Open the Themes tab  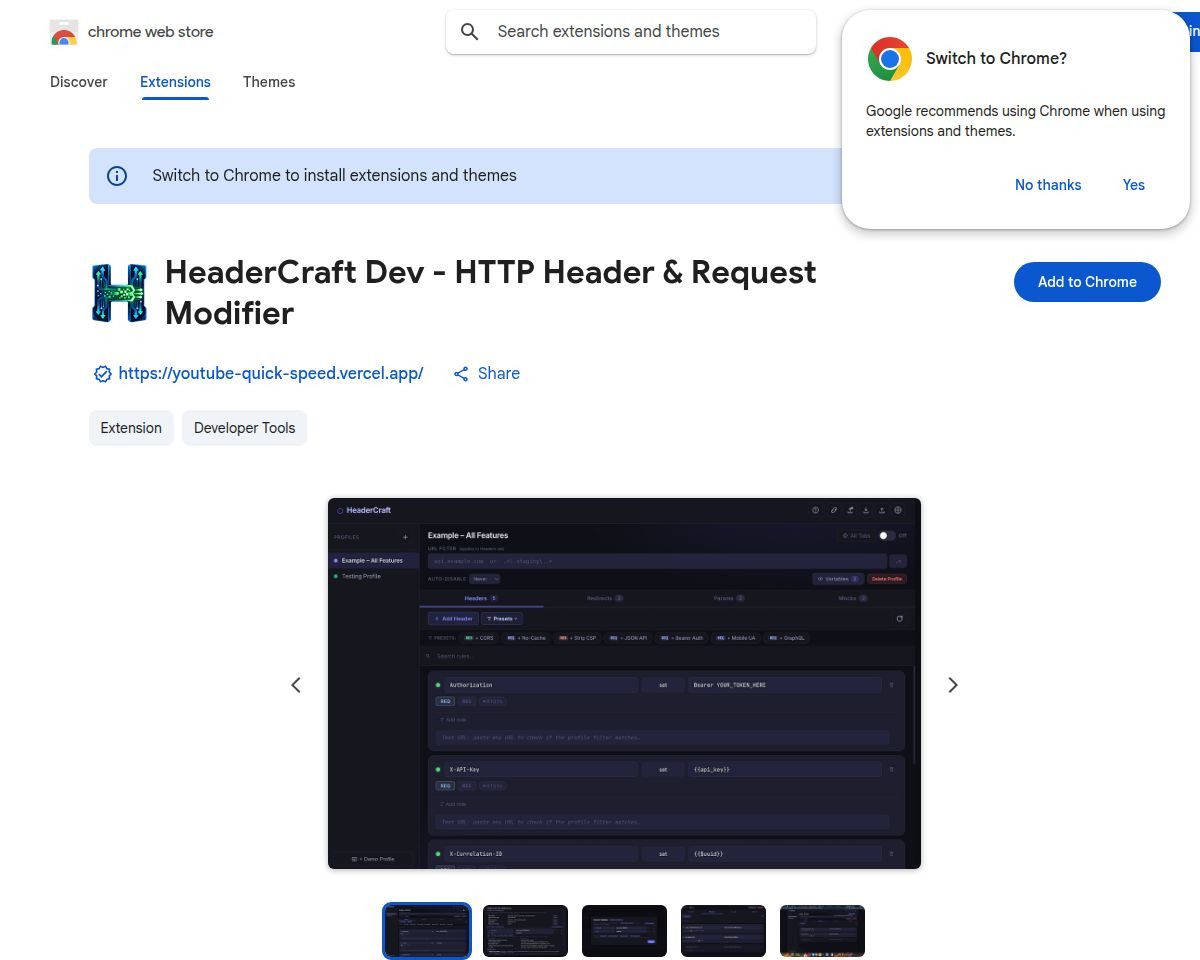click(269, 82)
